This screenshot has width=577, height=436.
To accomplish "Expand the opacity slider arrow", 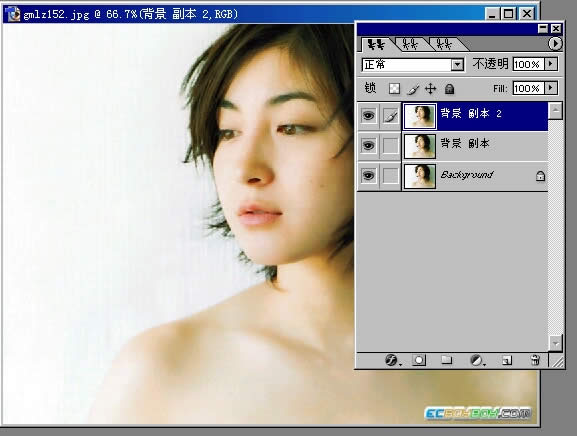I will point(551,64).
